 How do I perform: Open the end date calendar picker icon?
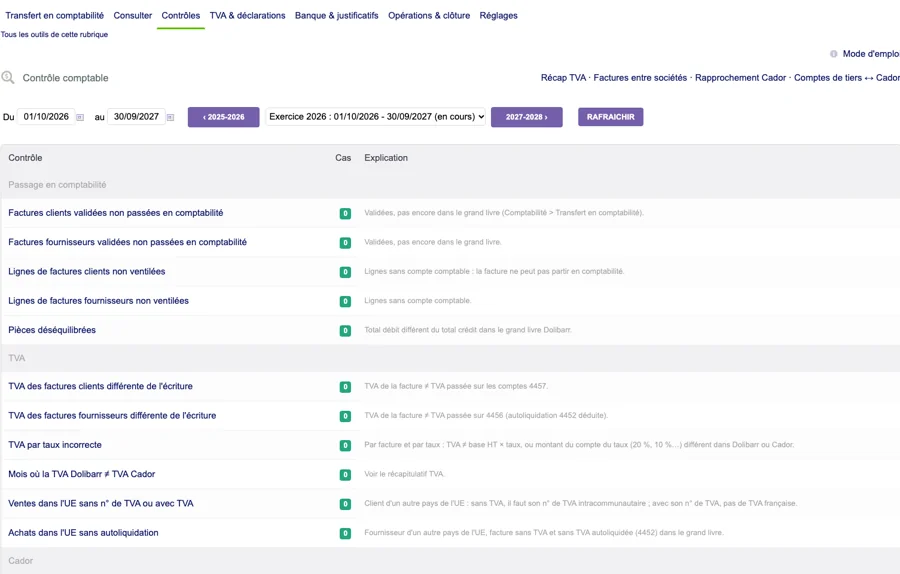tap(170, 117)
